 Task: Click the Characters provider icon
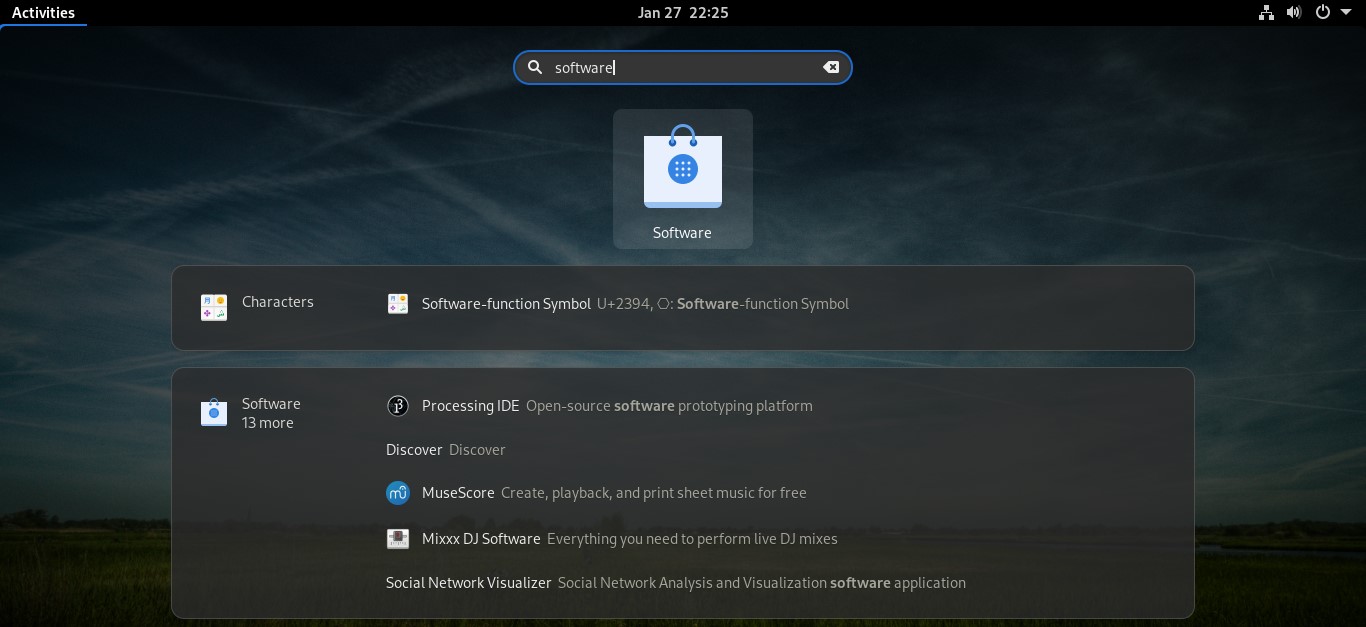click(214, 307)
